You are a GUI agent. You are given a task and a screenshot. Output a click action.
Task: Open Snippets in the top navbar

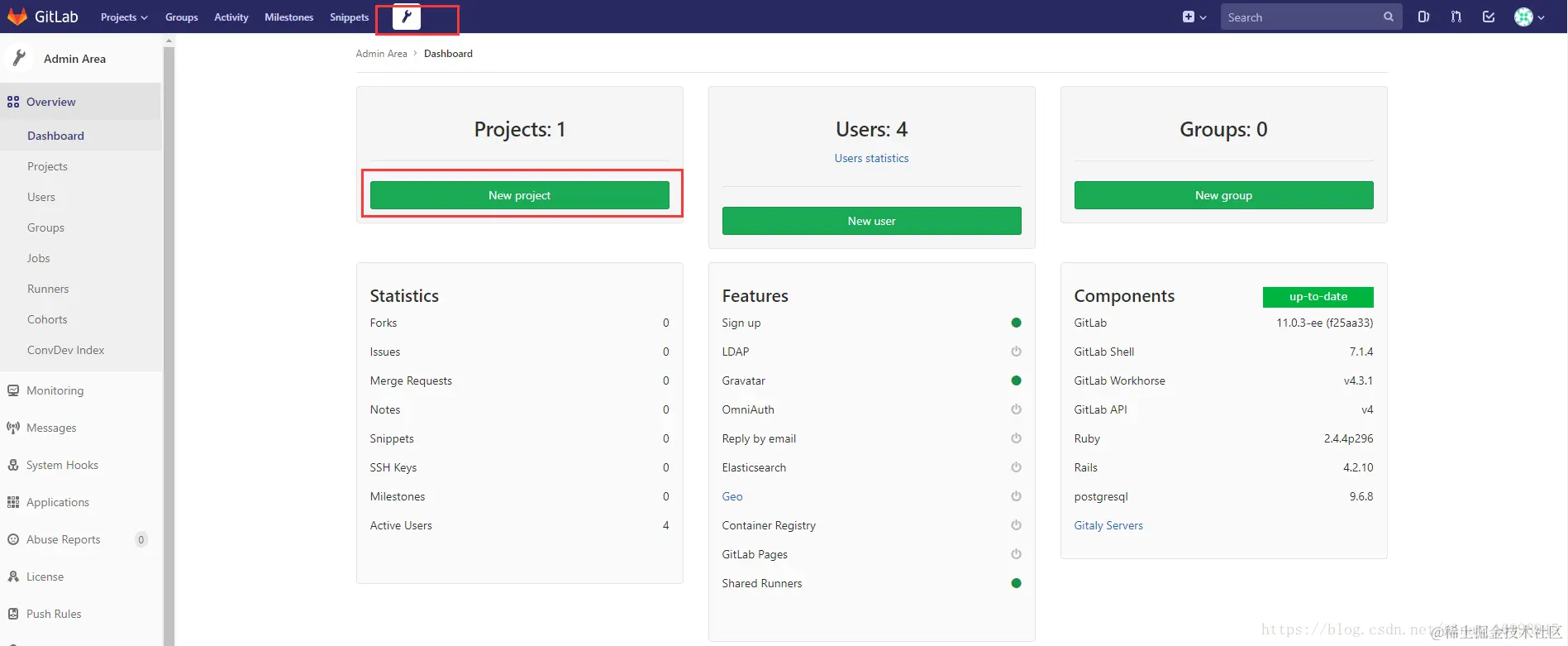tap(349, 17)
